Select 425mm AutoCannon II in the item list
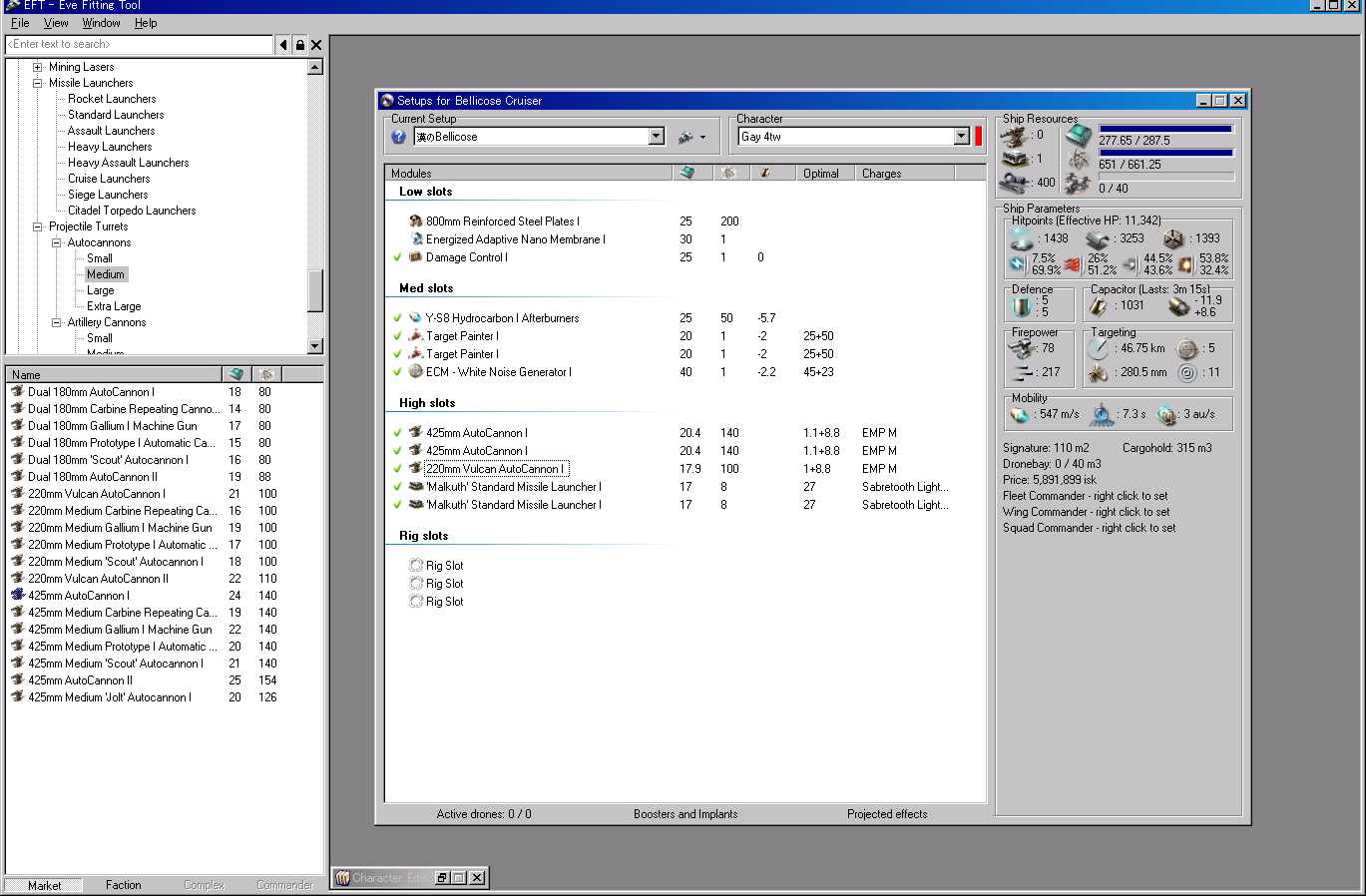The height and width of the screenshot is (896, 1366). pos(80,680)
